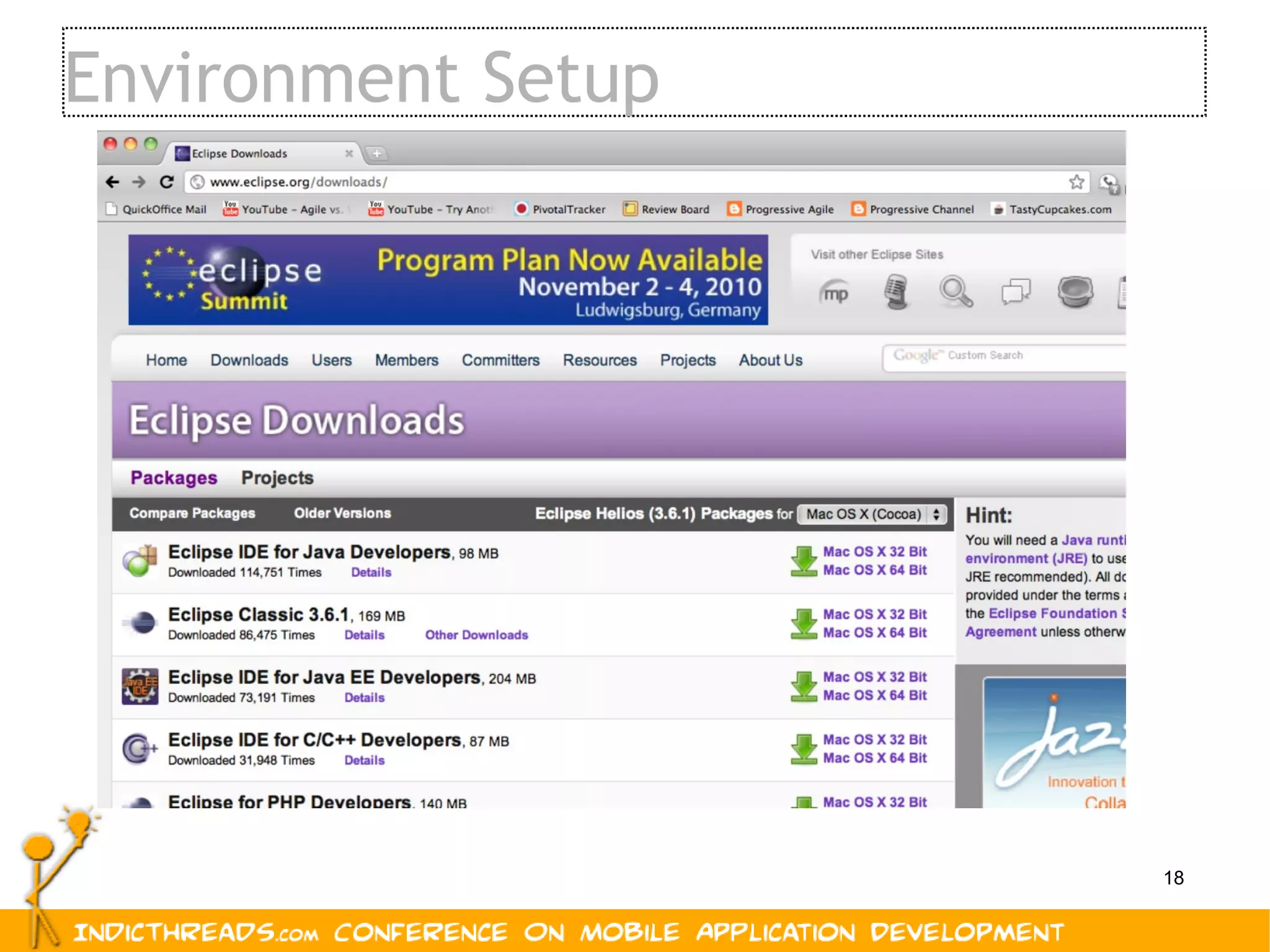Download Eclipse Classic Mac OS X 64 Bit
This screenshot has width=1270, height=952.
[x=875, y=633]
